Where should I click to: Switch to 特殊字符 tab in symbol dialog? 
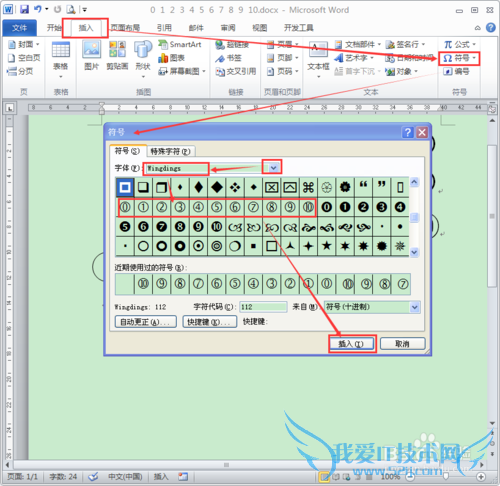(170, 152)
